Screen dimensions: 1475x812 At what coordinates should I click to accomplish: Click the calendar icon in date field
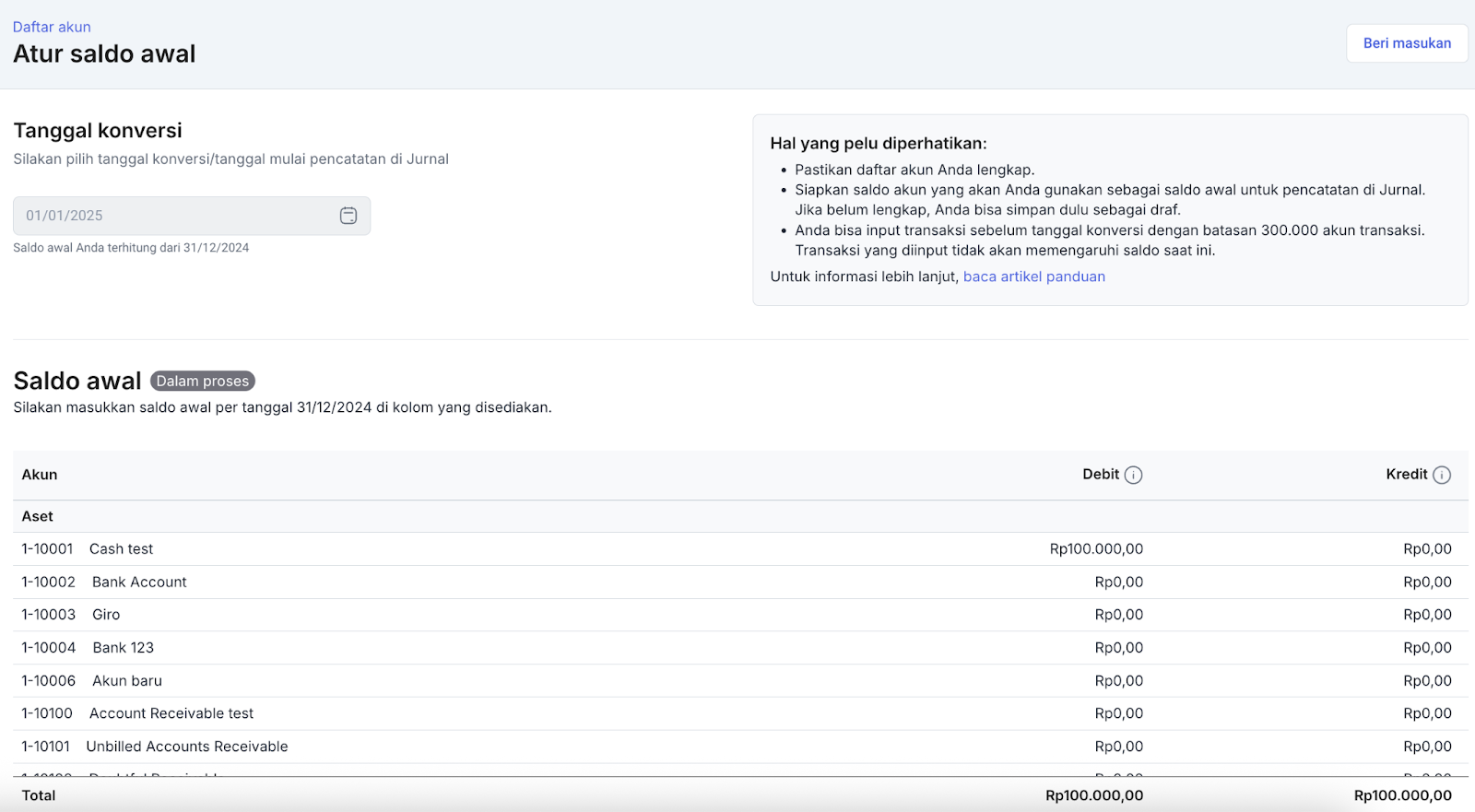click(x=348, y=216)
